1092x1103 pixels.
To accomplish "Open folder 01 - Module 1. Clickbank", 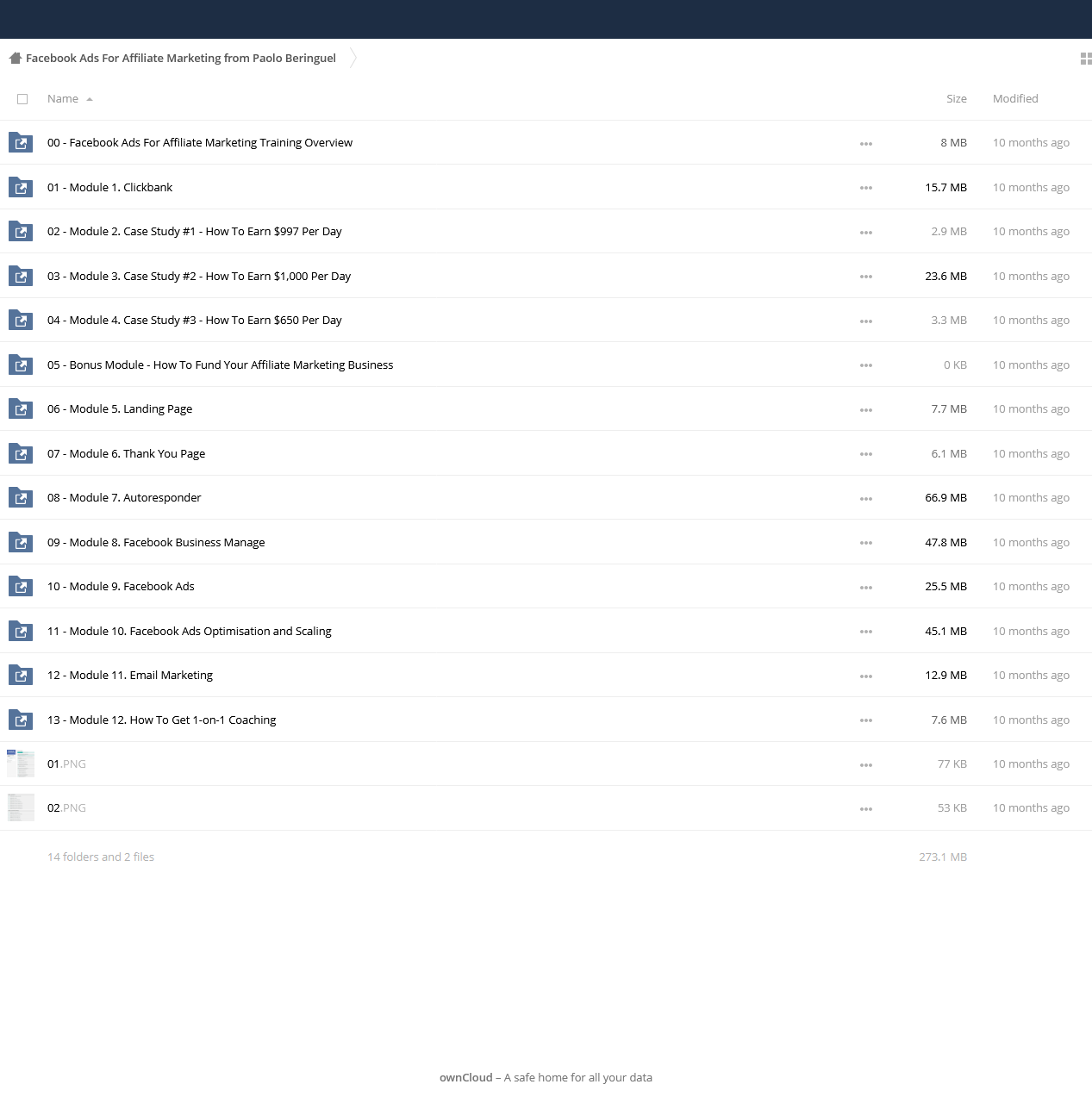I will (109, 187).
